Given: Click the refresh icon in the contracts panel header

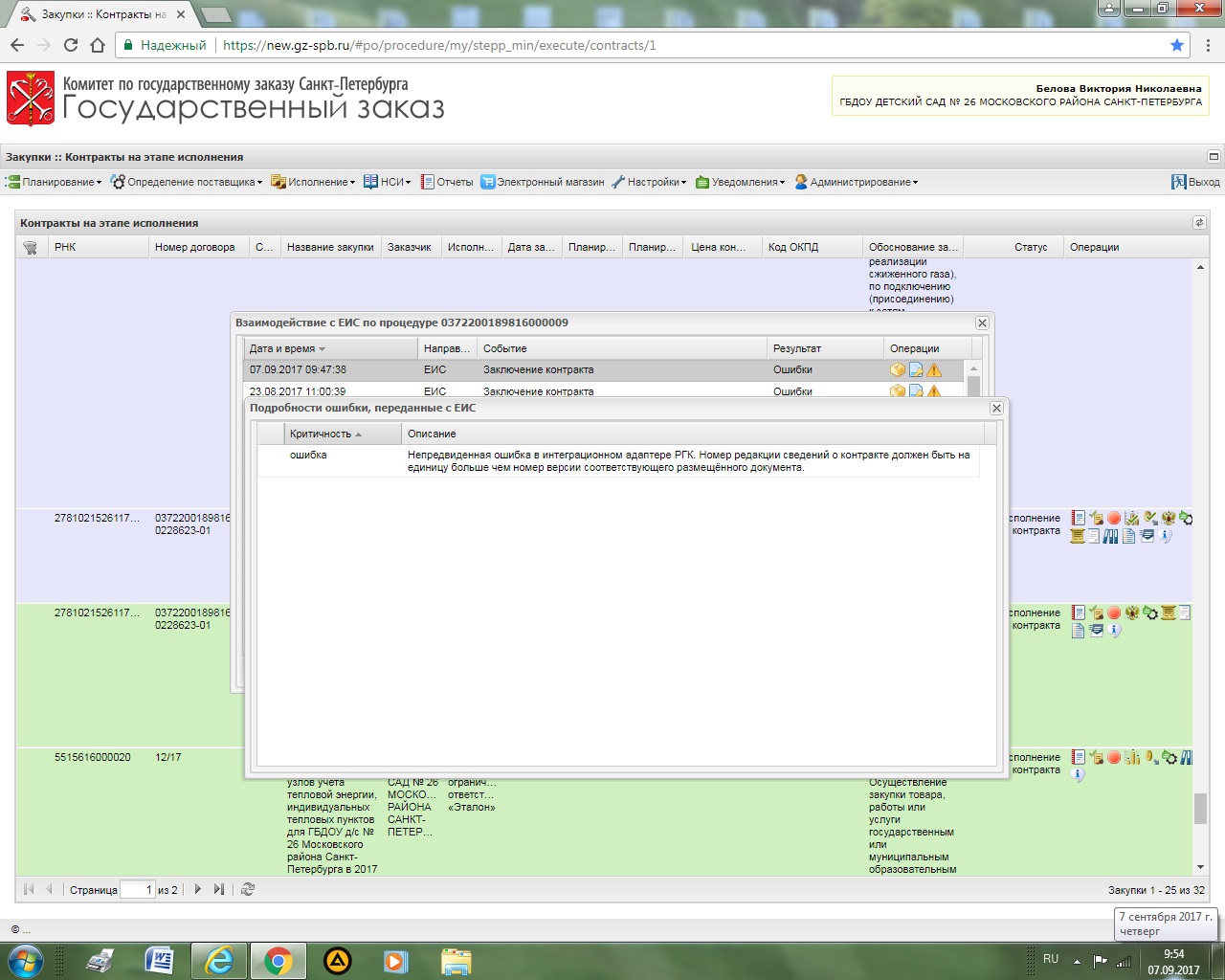Looking at the screenshot, I should [1199, 223].
